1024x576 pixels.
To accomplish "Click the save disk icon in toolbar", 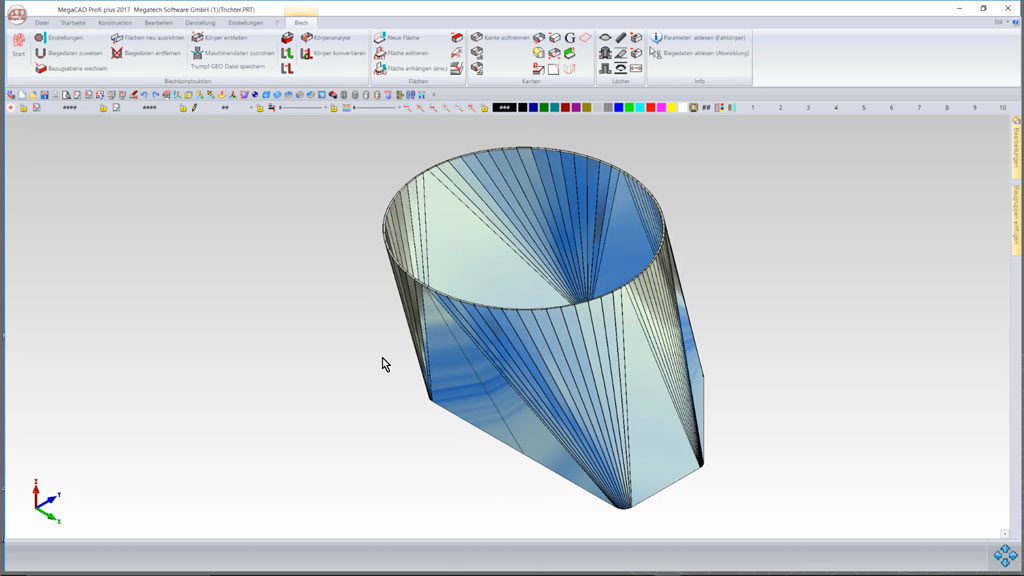I will click(x=44, y=95).
